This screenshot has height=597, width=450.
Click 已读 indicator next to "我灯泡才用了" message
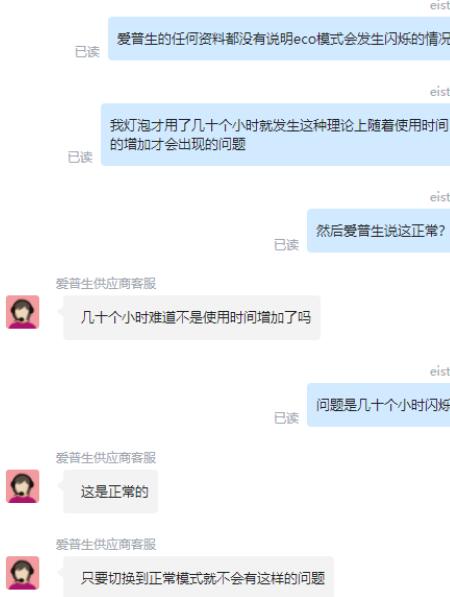[x=80, y=157]
